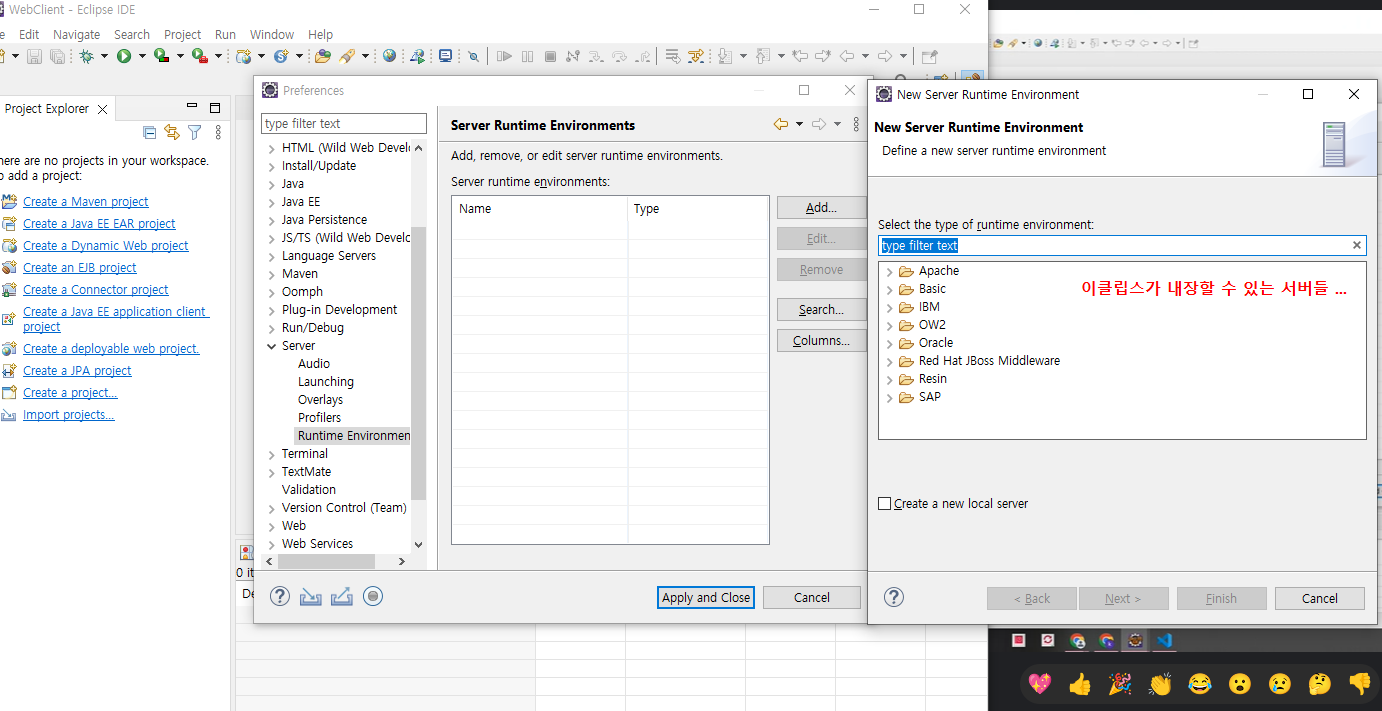Open the Search menu
The height and width of the screenshot is (711, 1382).
132,34
